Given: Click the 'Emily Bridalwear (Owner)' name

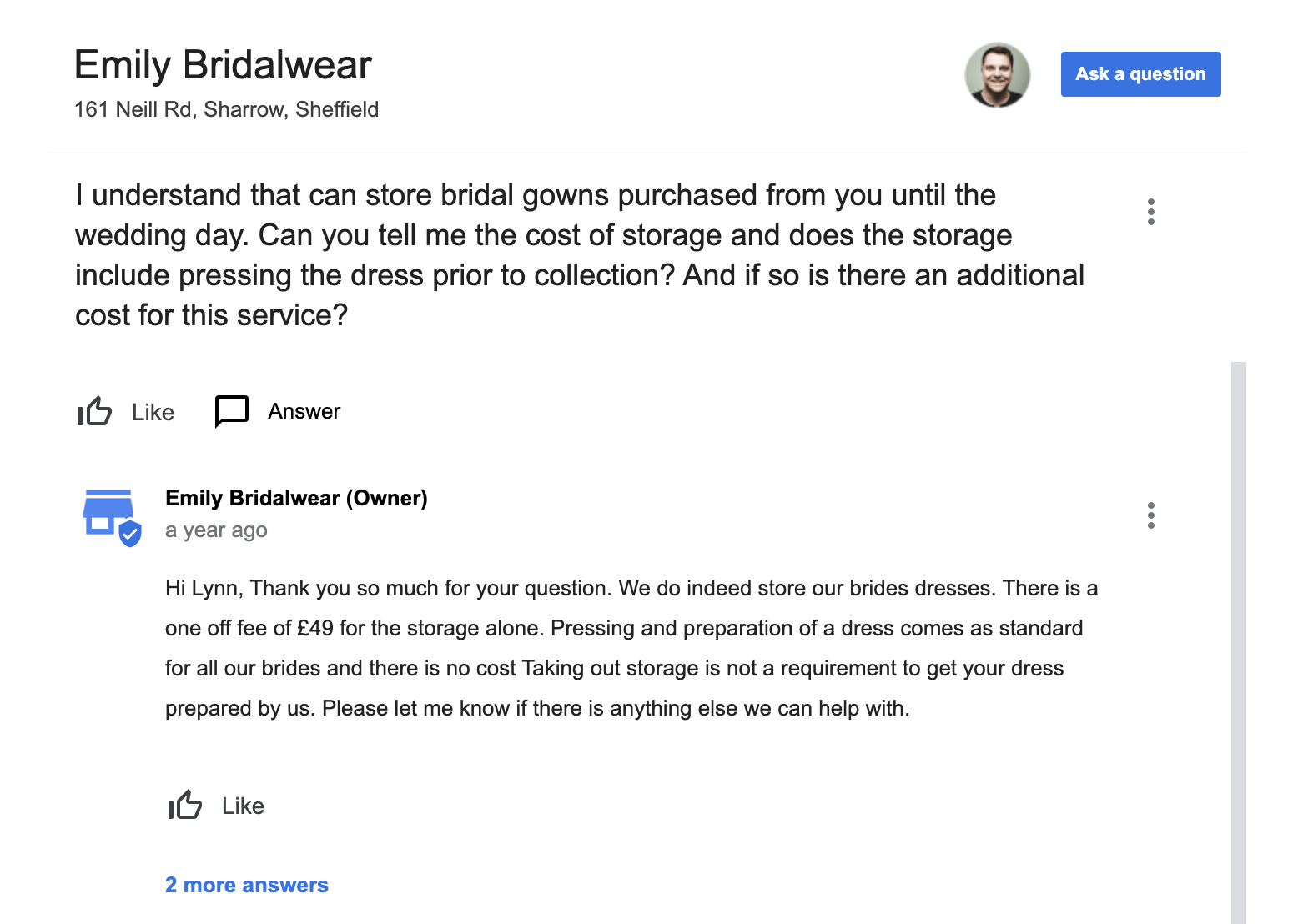Looking at the screenshot, I should click(296, 498).
